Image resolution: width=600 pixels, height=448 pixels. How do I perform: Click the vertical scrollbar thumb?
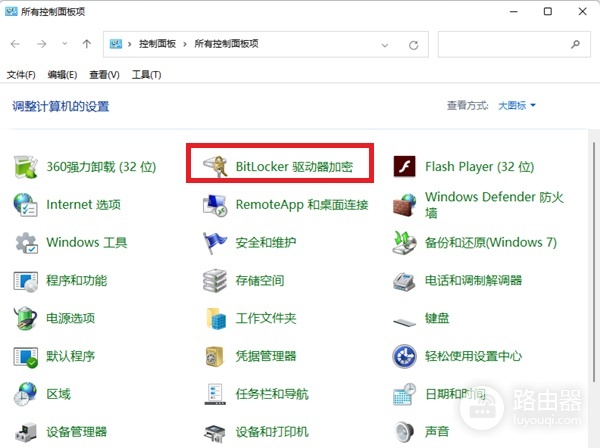tap(594, 260)
